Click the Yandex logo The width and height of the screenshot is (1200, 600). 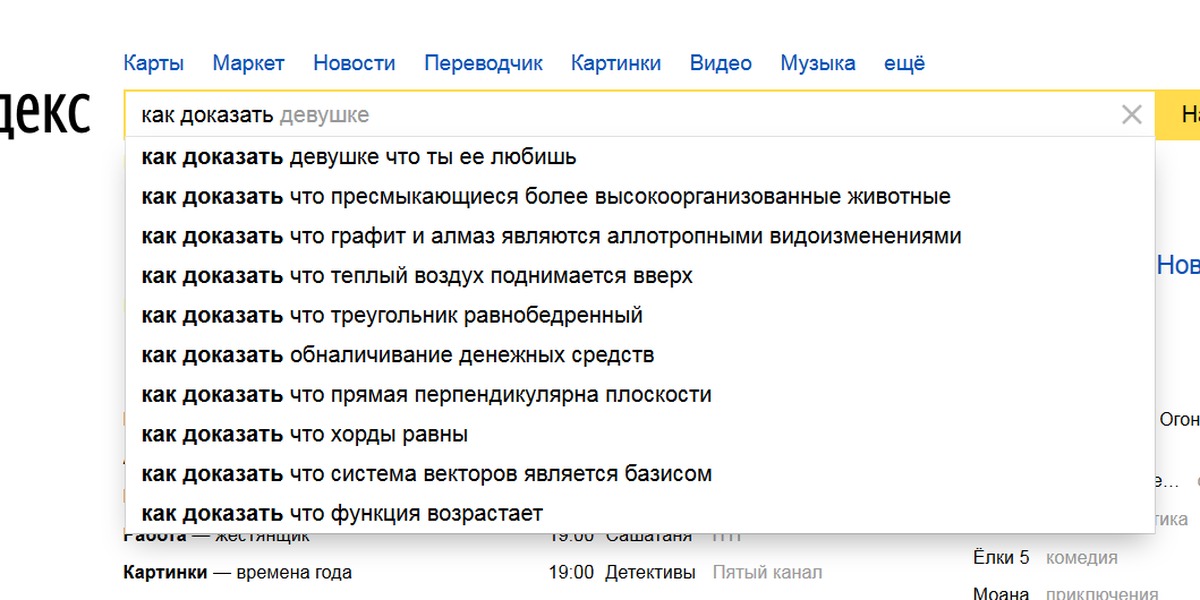tap(44, 113)
